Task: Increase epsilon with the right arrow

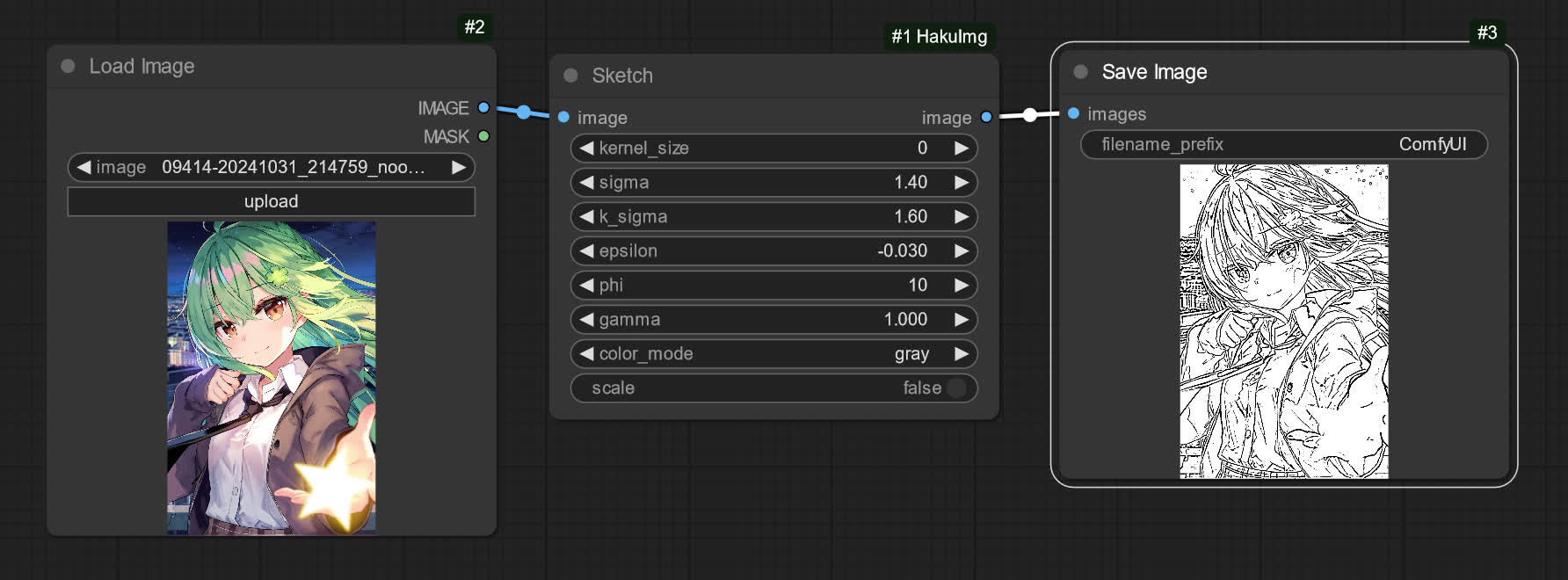Action: click(x=962, y=250)
